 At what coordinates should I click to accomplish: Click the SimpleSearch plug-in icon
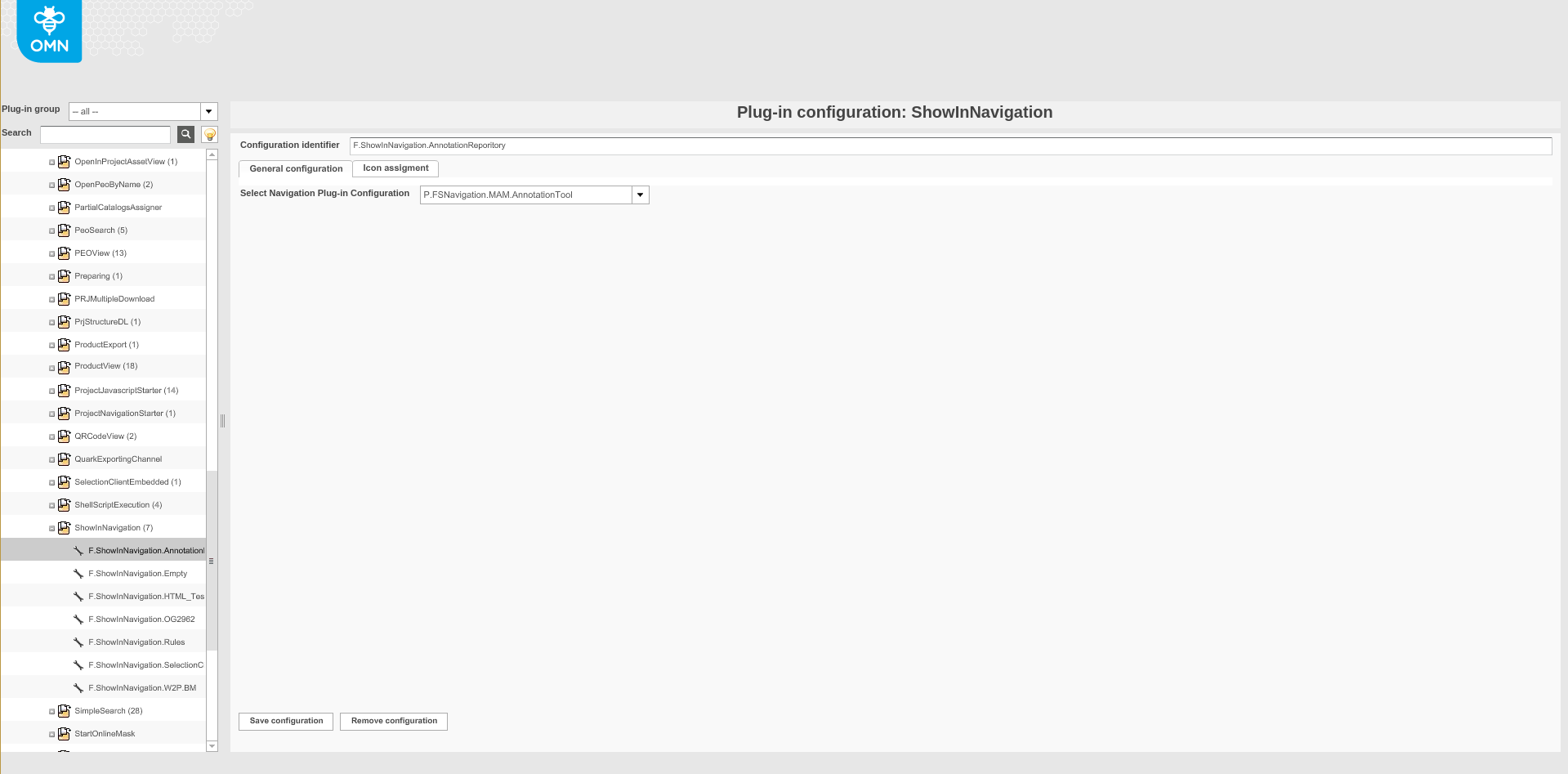pos(64,711)
